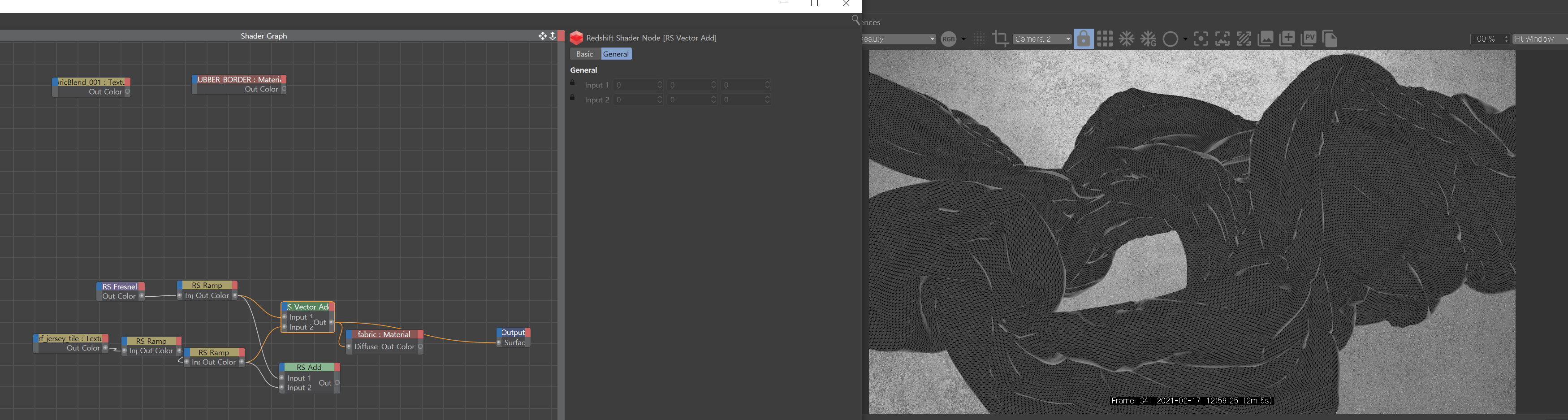Click the add snapshot plus icon
The width and height of the screenshot is (1568, 420).
(x=1287, y=39)
